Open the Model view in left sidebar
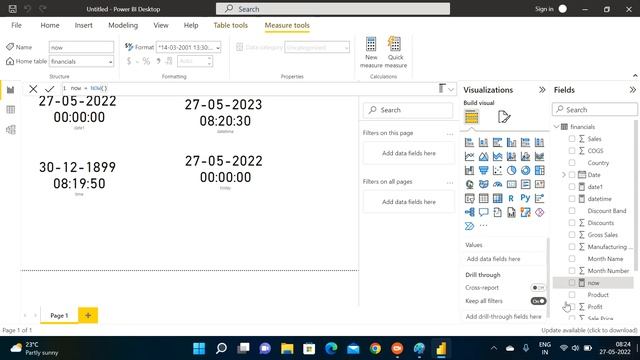 [x=11, y=130]
